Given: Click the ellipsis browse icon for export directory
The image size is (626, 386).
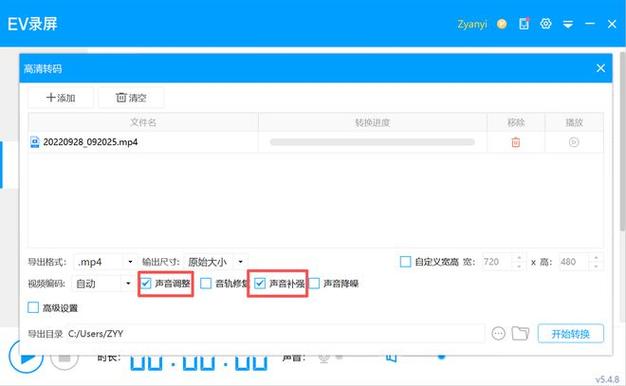Looking at the screenshot, I should point(498,333).
